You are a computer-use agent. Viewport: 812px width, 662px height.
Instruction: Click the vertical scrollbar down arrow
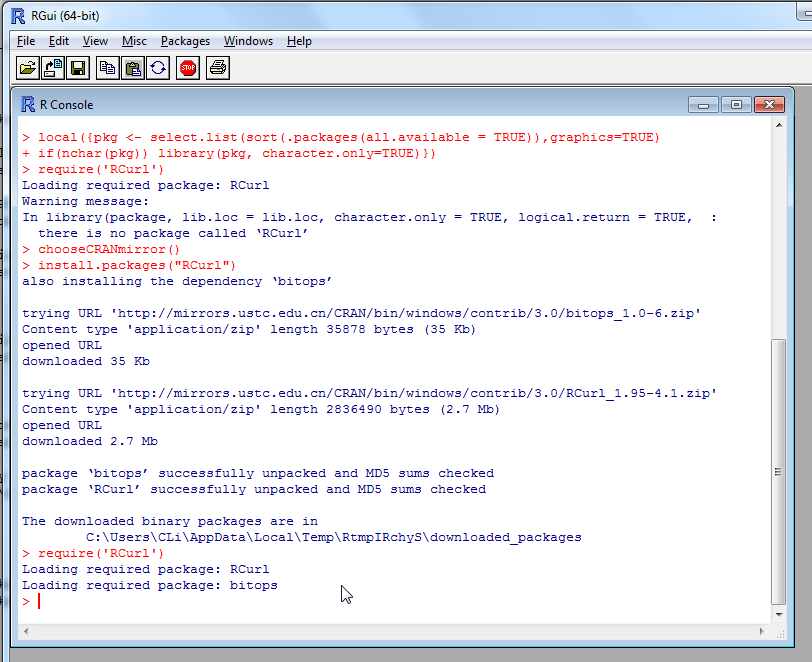[779, 615]
